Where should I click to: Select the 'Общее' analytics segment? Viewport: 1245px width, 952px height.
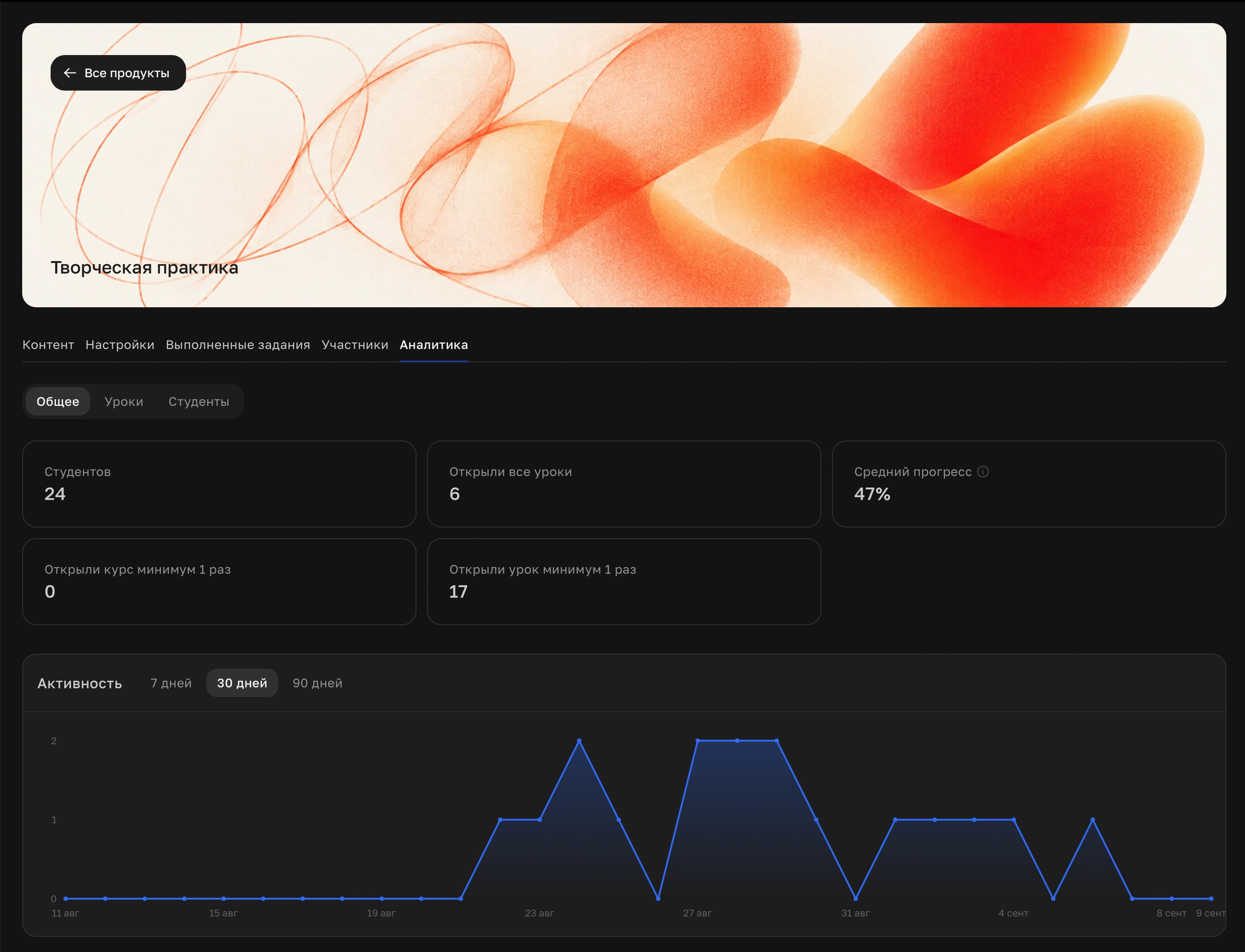point(58,401)
